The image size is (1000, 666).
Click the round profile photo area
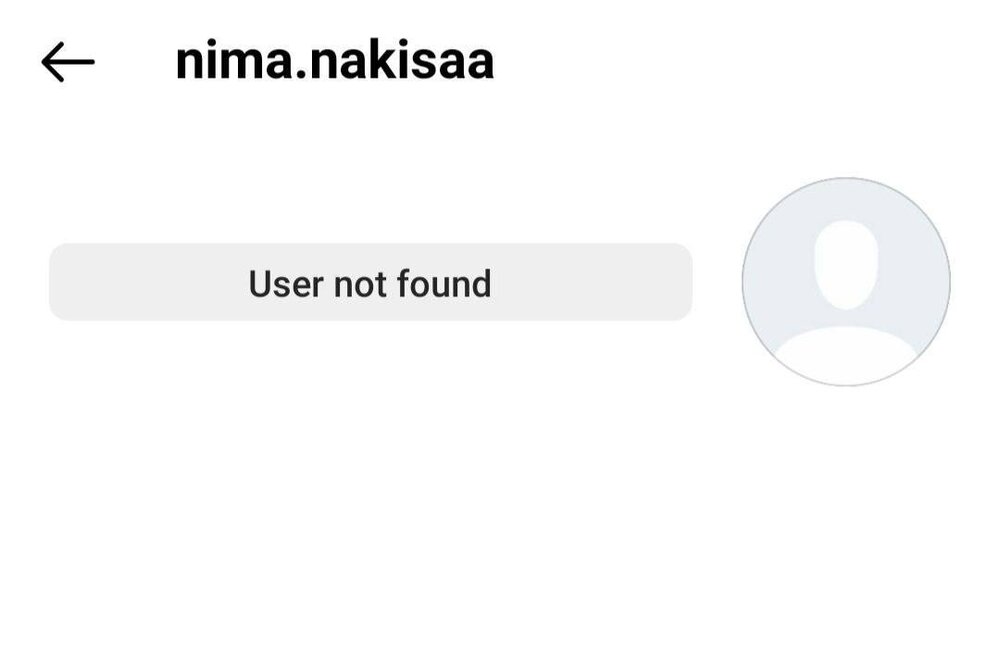click(x=846, y=281)
